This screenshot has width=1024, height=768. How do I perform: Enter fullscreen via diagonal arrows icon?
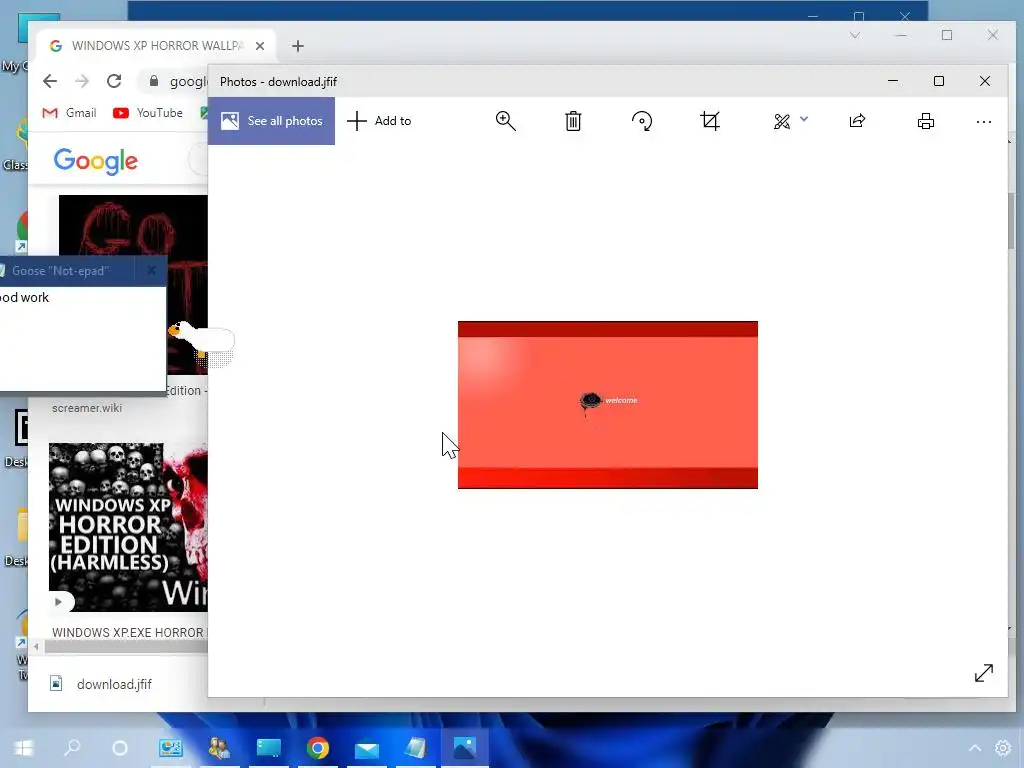click(x=984, y=673)
